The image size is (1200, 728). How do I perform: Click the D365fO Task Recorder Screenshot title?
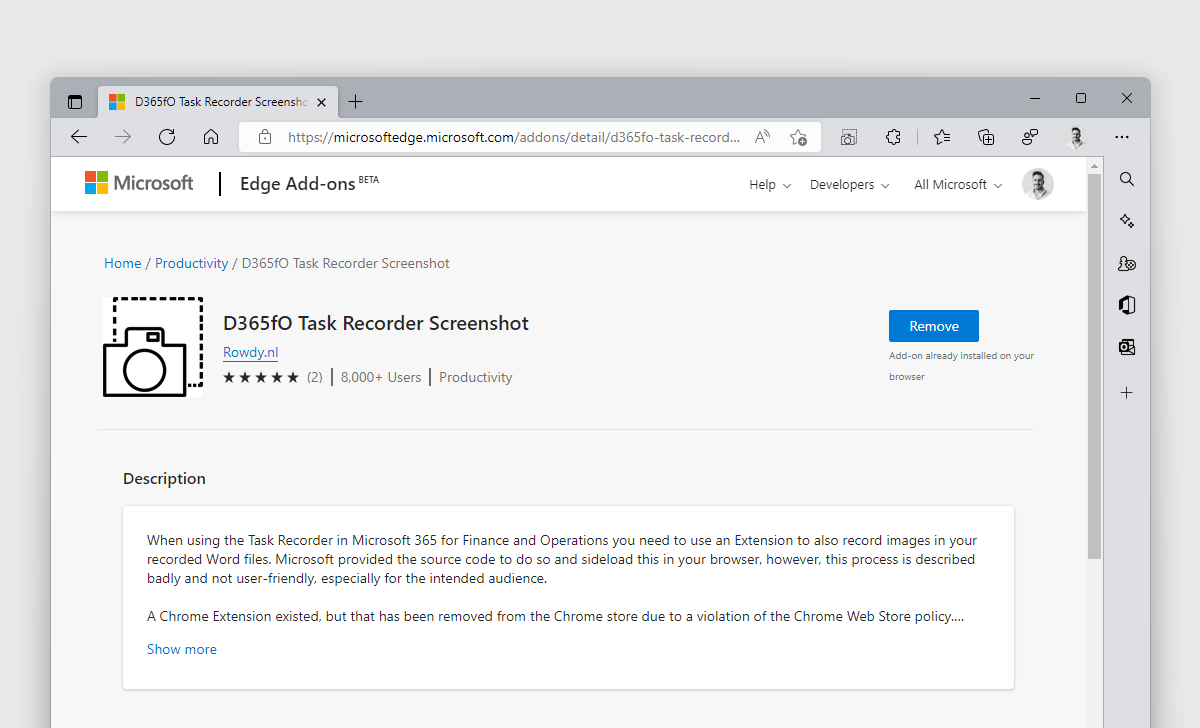(376, 323)
